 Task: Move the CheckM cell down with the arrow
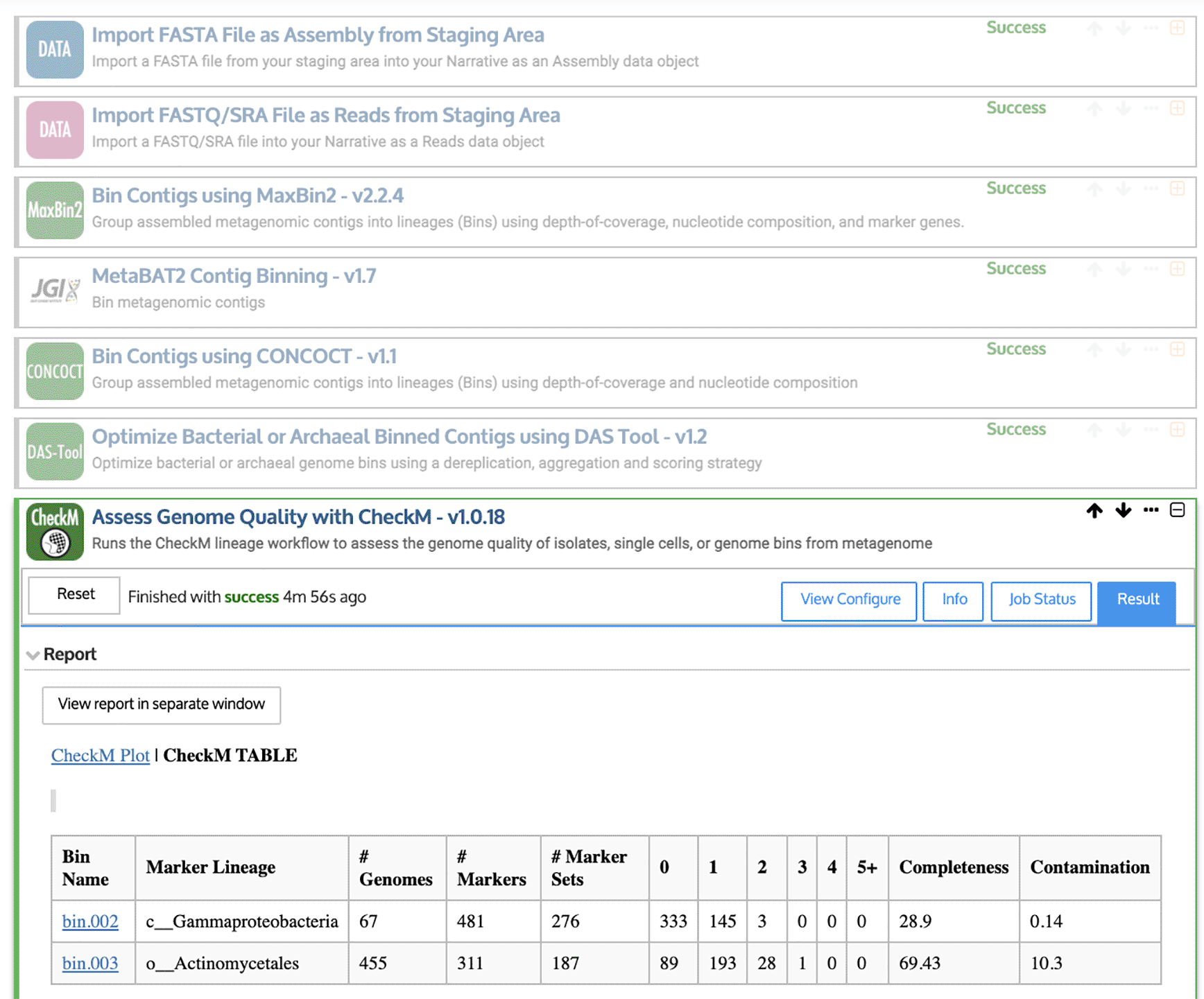tap(1124, 511)
